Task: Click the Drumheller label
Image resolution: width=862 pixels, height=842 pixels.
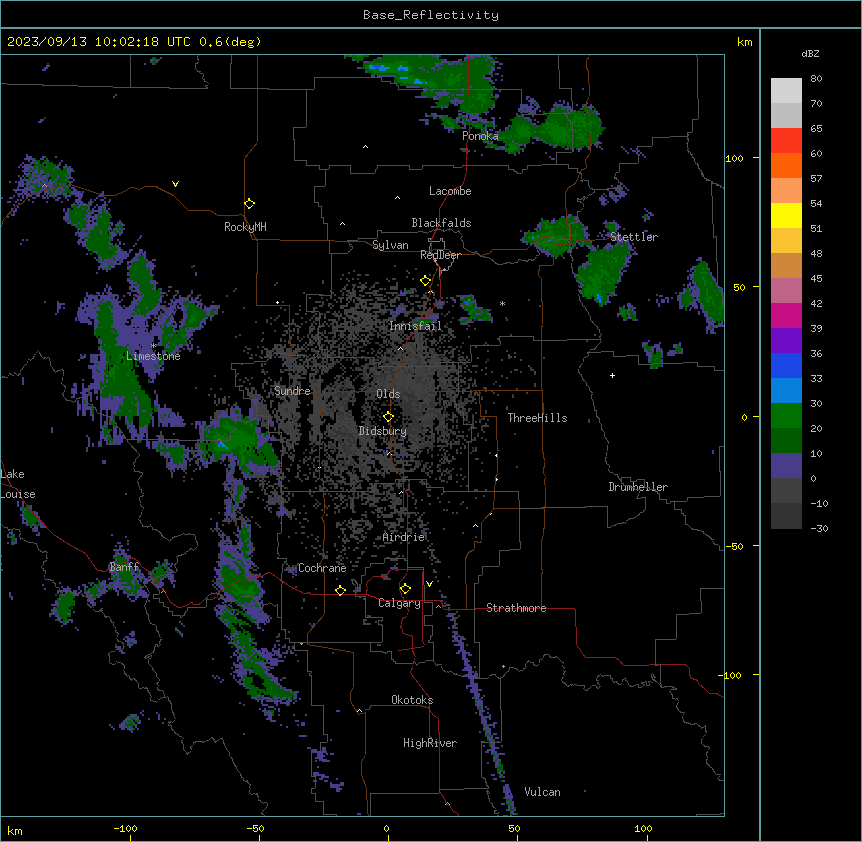Action: (638, 487)
